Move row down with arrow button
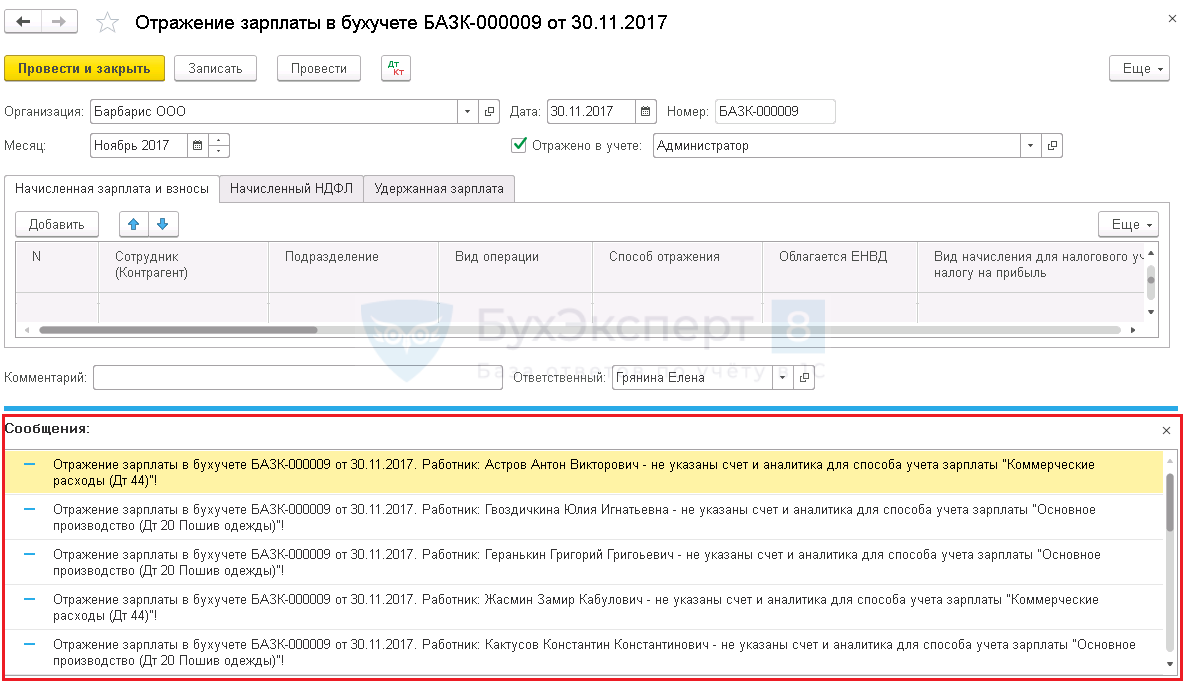 tap(163, 224)
